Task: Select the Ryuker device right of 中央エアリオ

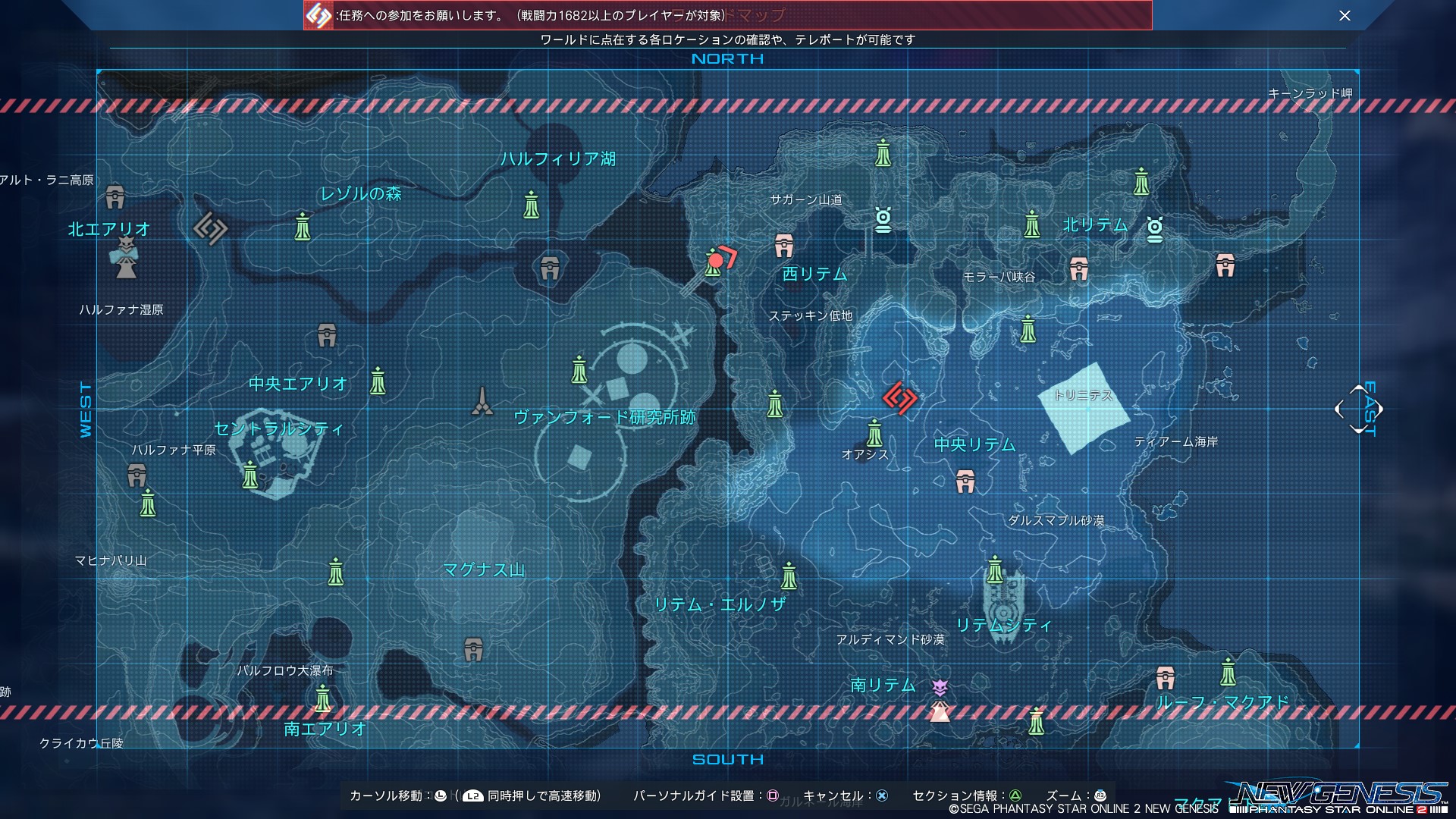Action: [378, 381]
